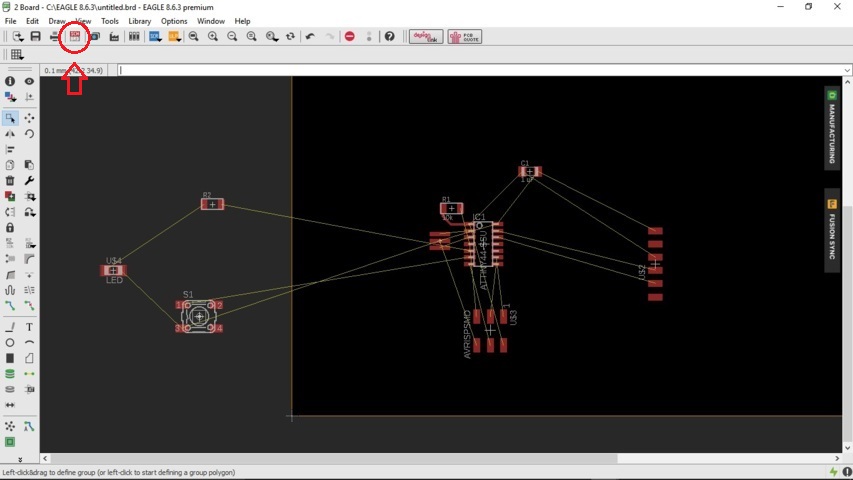This screenshot has width=853, height=480.
Task: Click the green square tool icon
Action: coord(10,442)
